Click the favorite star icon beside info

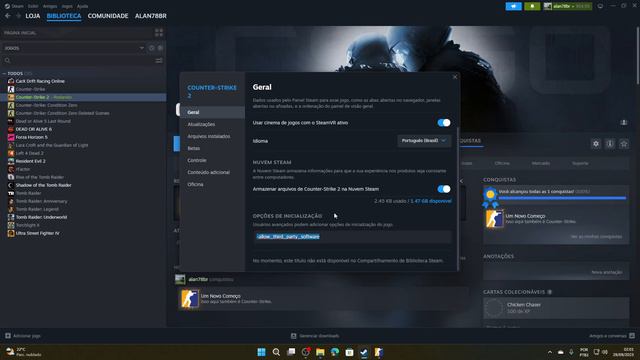coord(624,144)
